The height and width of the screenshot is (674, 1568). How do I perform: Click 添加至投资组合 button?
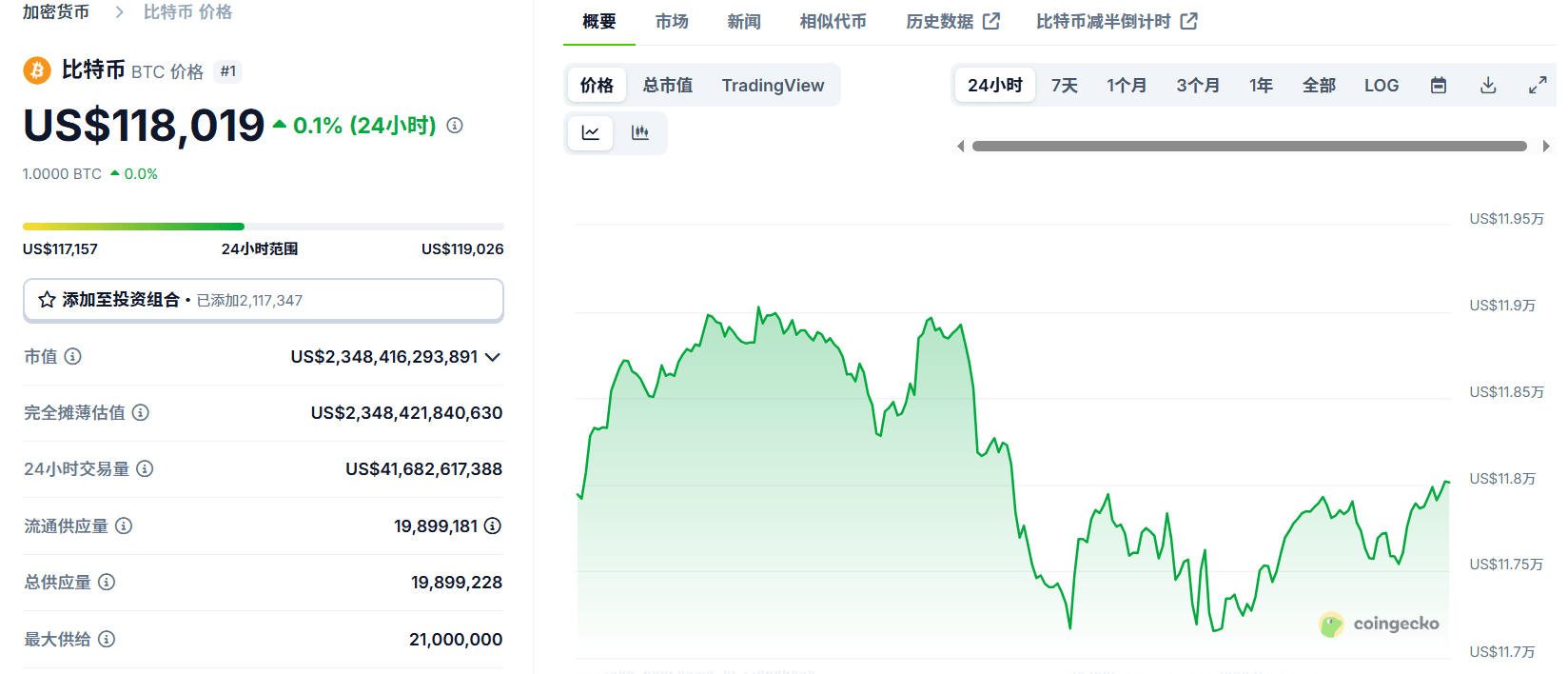[264, 300]
